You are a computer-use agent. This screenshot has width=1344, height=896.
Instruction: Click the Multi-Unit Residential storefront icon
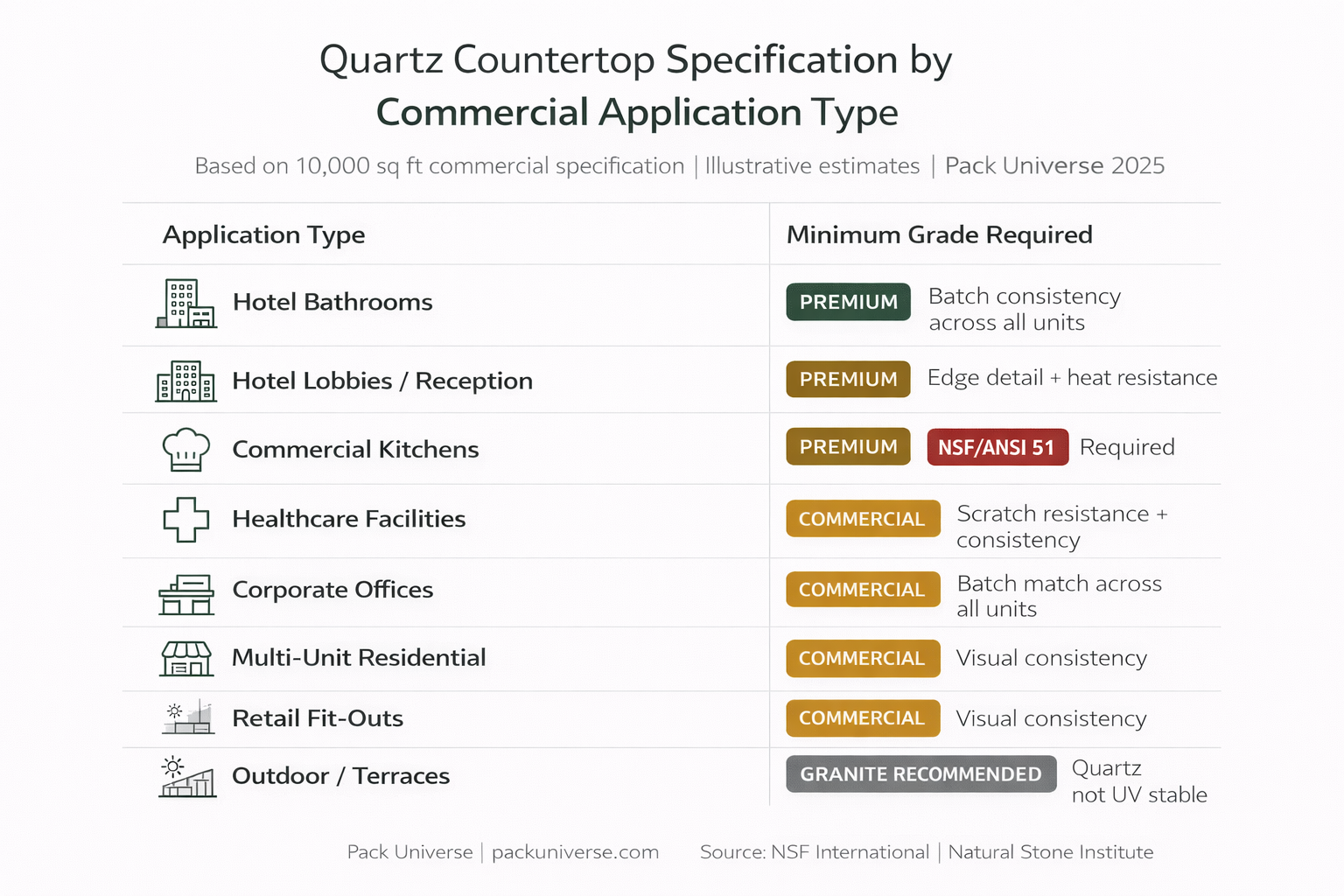coord(186,658)
